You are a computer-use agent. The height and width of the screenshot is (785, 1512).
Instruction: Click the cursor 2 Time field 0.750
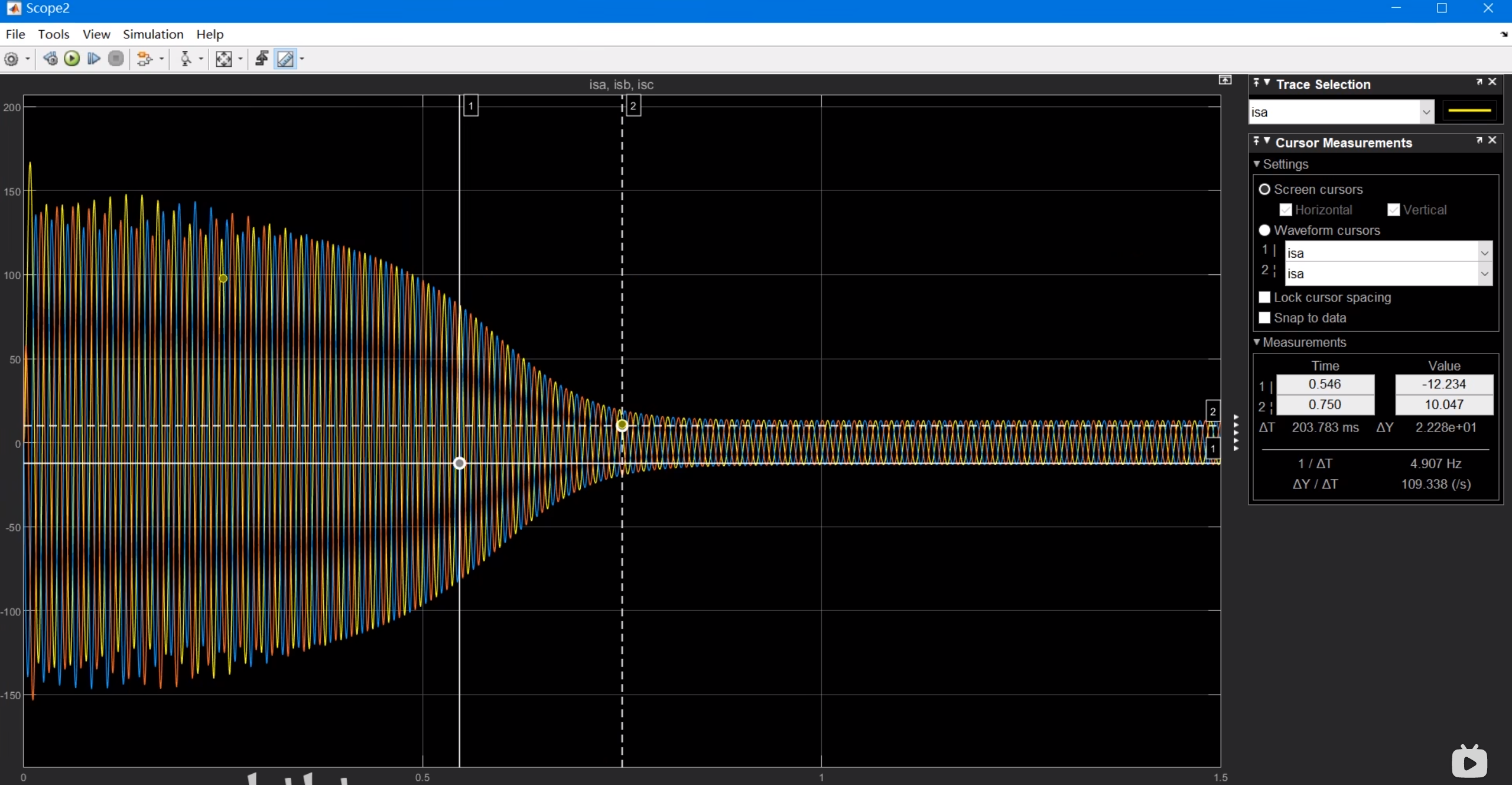tap(1325, 404)
